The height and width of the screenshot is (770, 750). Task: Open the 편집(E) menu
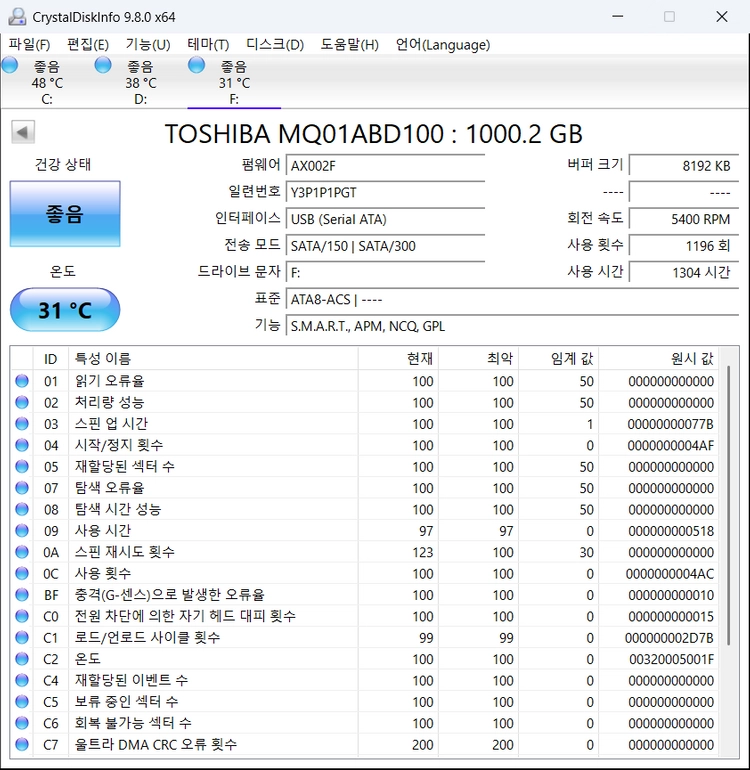tap(88, 45)
